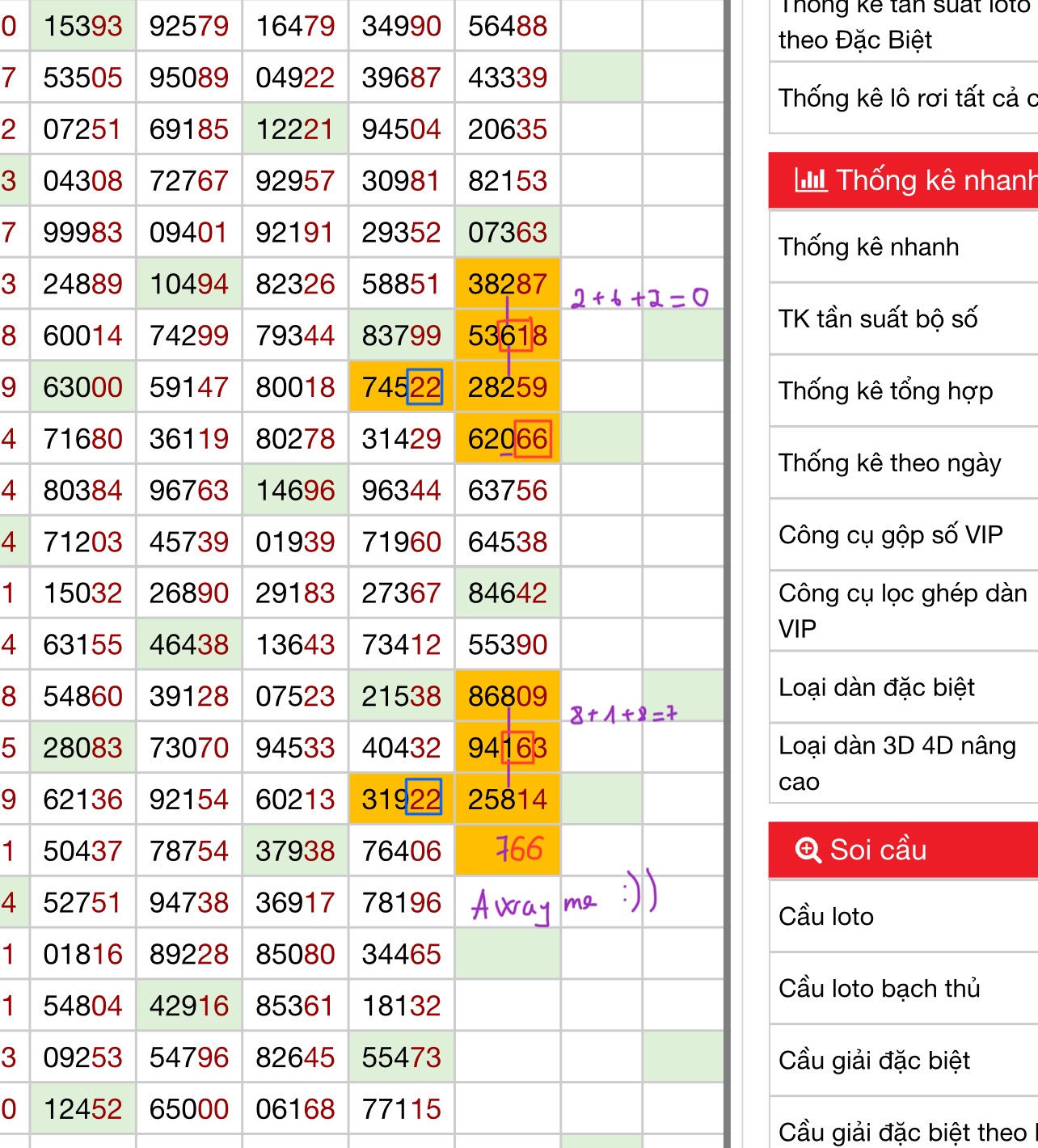This screenshot has height=1148, width=1038.
Task: Click the orange cell 74522
Action: pos(402,386)
